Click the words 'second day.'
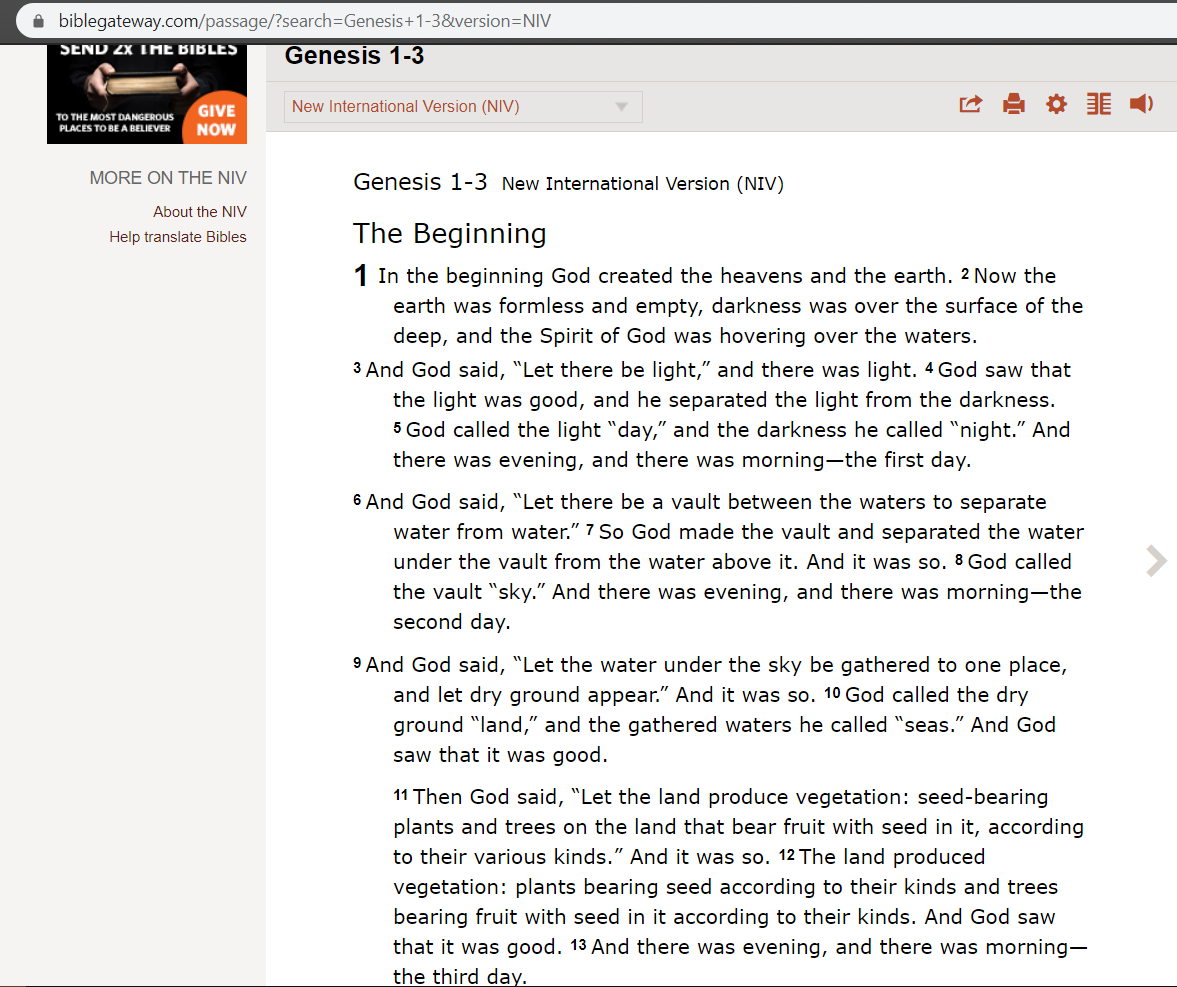Image resolution: width=1177 pixels, height=987 pixels. (x=452, y=622)
